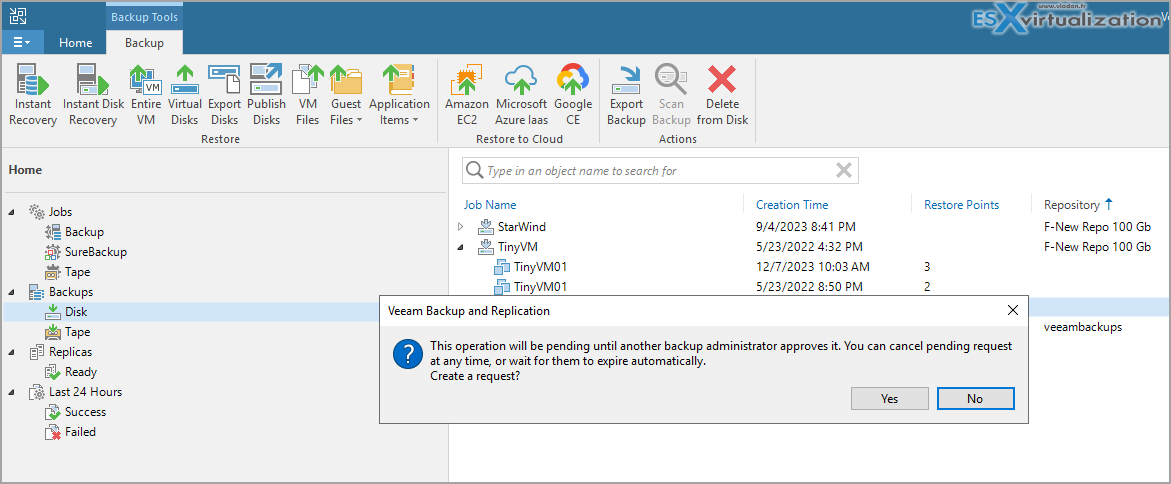
Task: Collapse the Jobs tree node
Action: (x=11, y=212)
